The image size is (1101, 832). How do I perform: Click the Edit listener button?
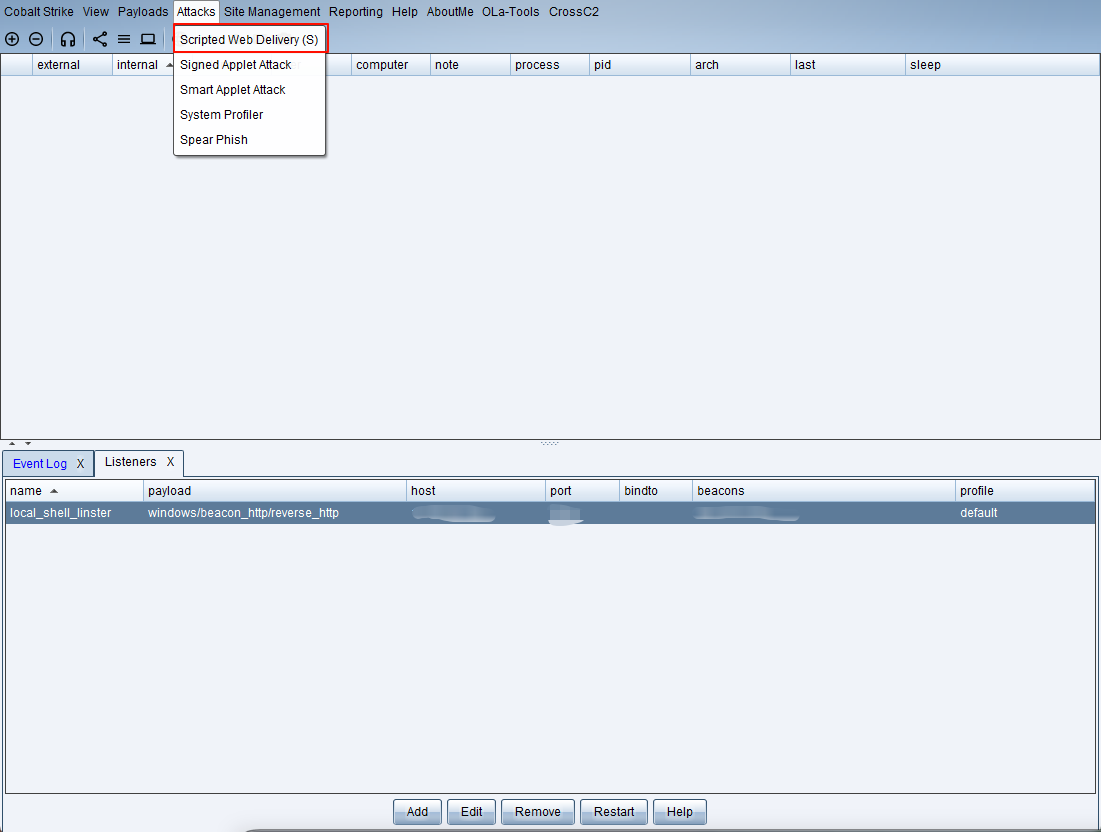coord(471,812)
